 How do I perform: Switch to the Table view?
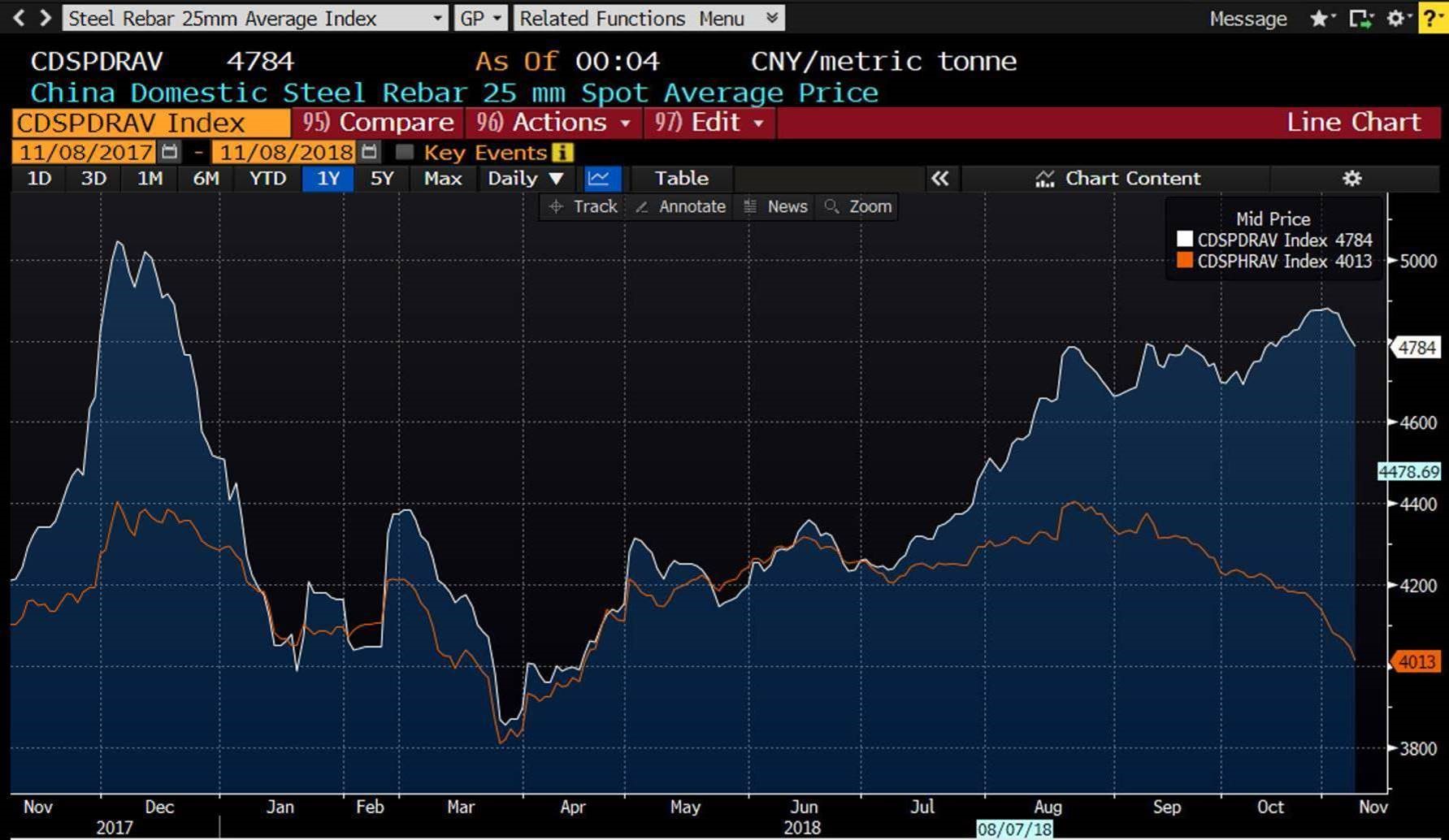click(681, 178)
